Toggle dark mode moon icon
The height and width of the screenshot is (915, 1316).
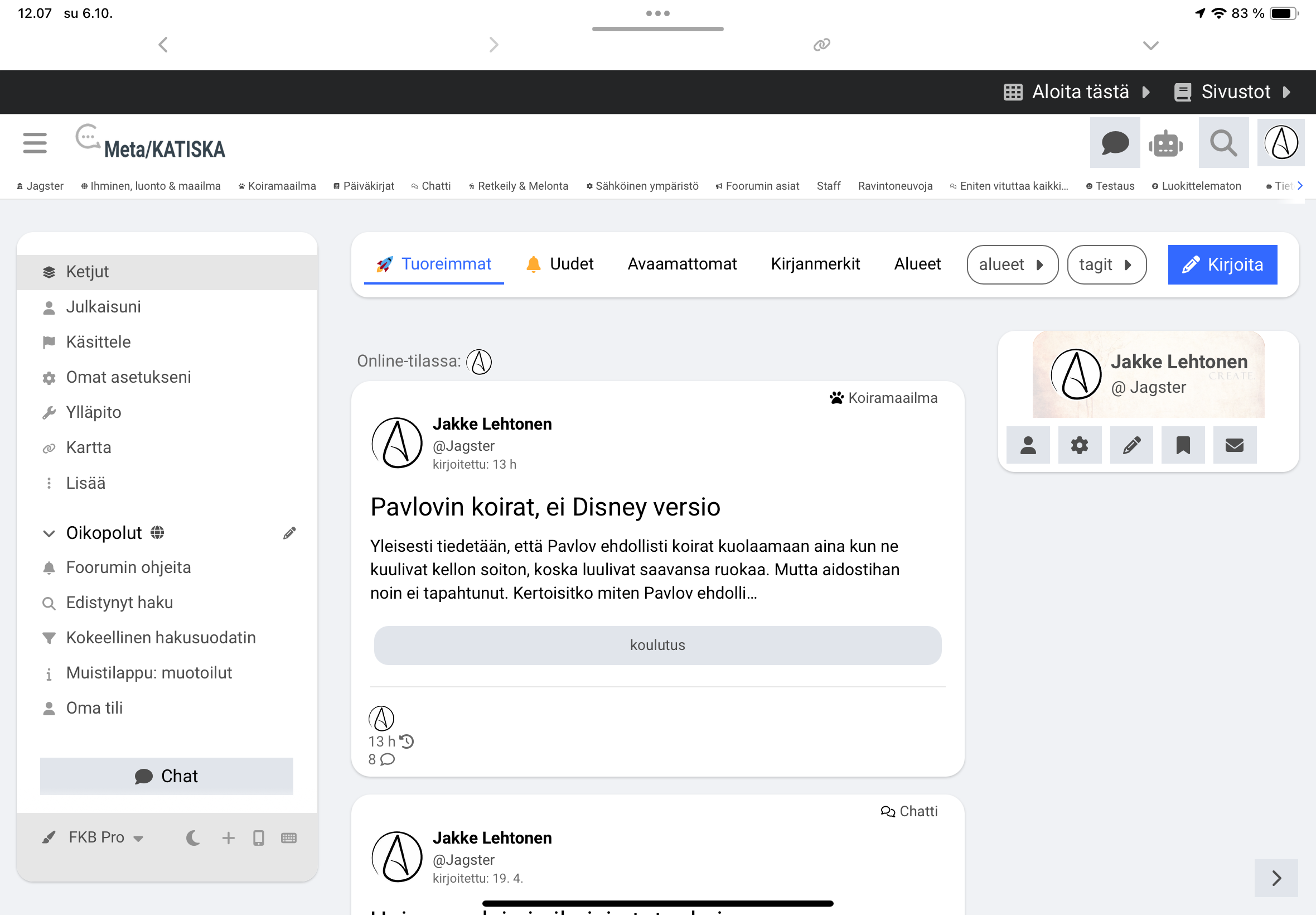pyautogui.click(x=193, y=838)
